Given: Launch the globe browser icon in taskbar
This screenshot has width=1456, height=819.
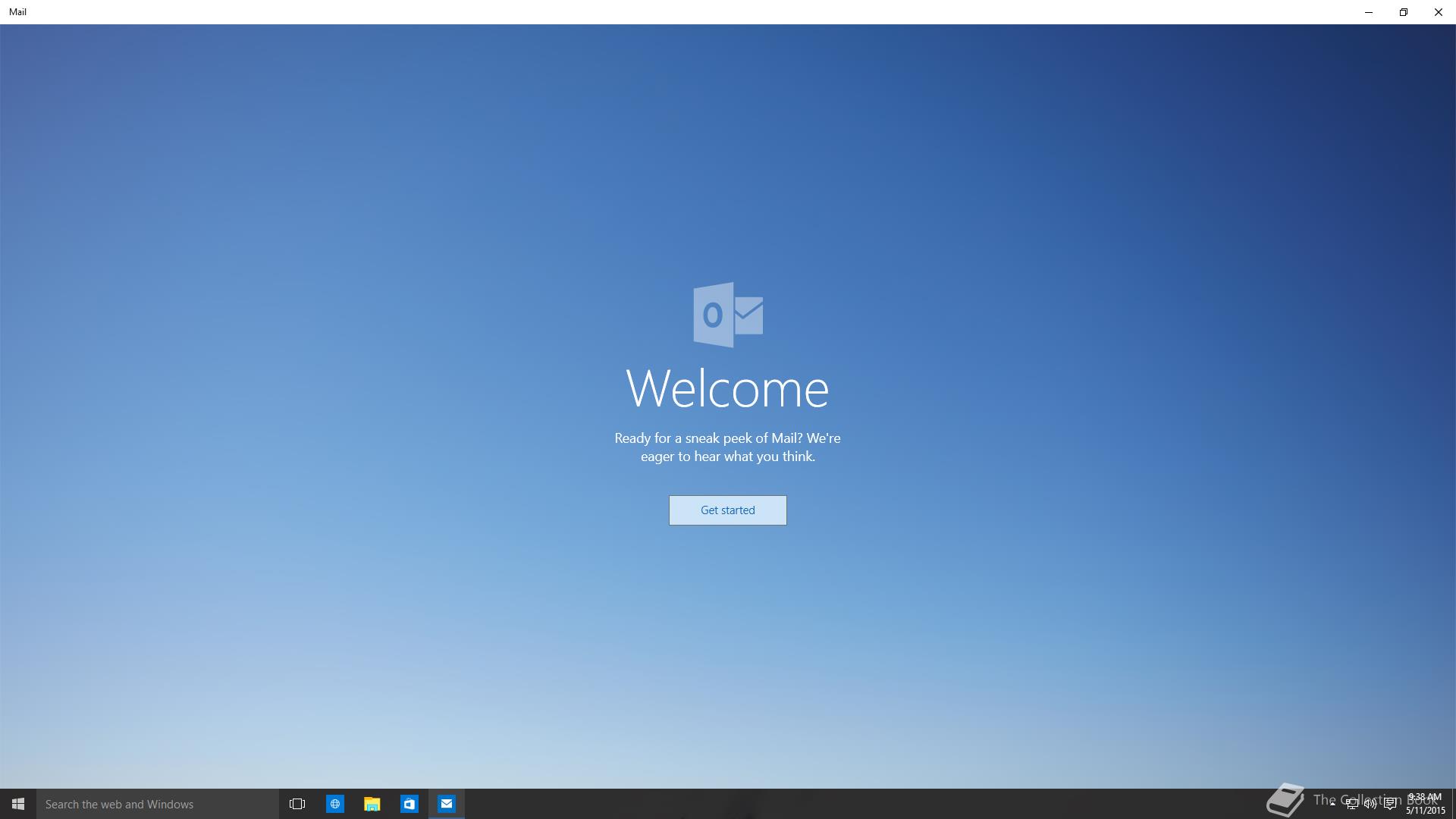Looking at the screenshot, I should pyautogui.click(x=334, y=804).
